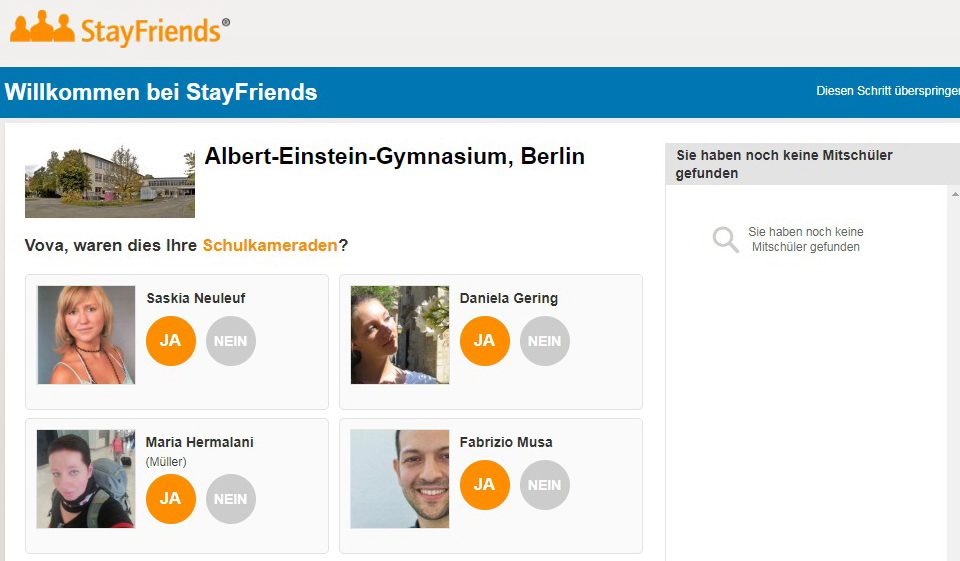
Task: Click the Albert-Einstein-Gymnasium, Berlin heading
Action: pyautogui.click(x=394, y=157)
